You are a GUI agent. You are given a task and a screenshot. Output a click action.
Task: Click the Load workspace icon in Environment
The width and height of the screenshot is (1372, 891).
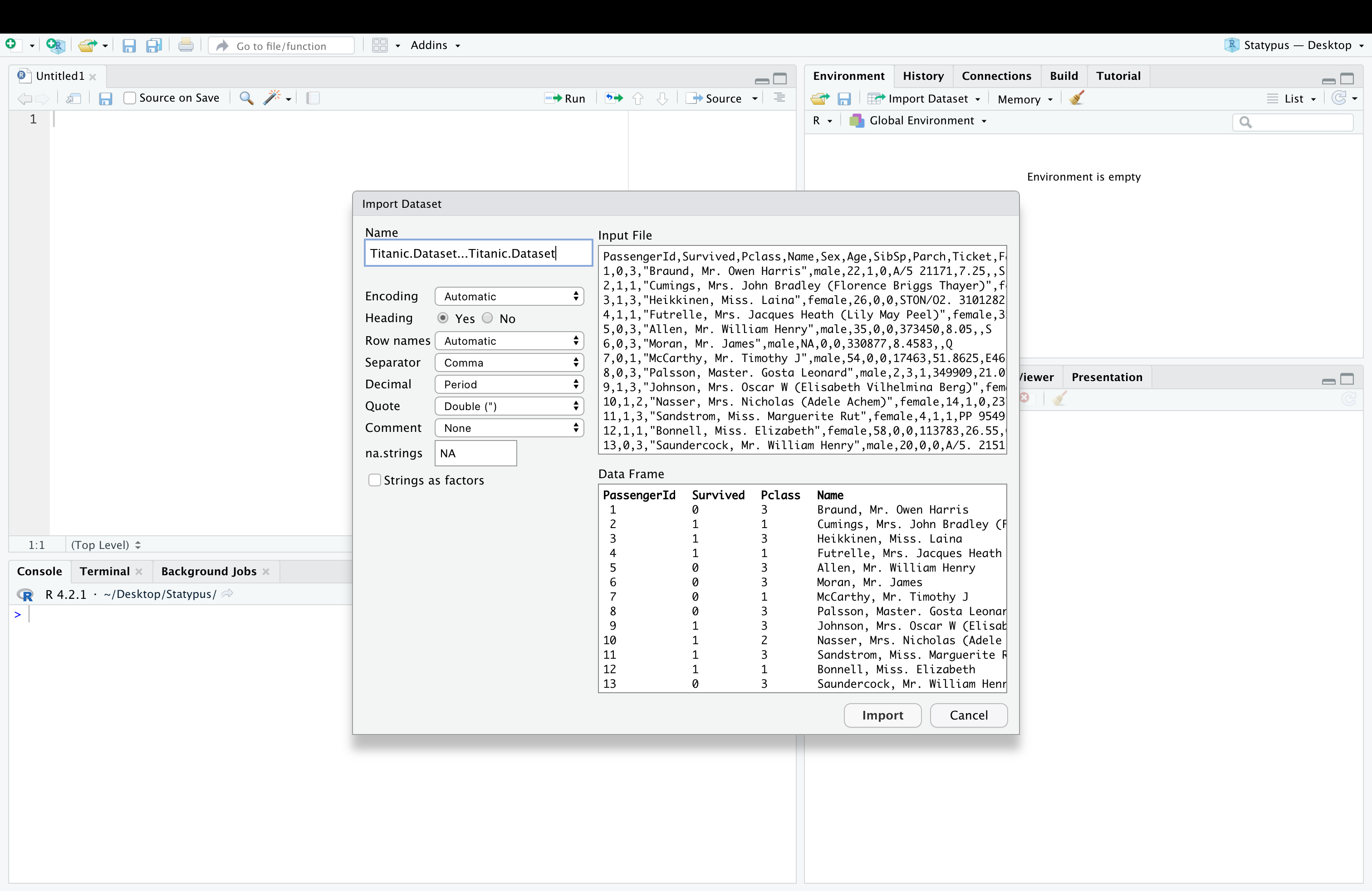(820, 99)
